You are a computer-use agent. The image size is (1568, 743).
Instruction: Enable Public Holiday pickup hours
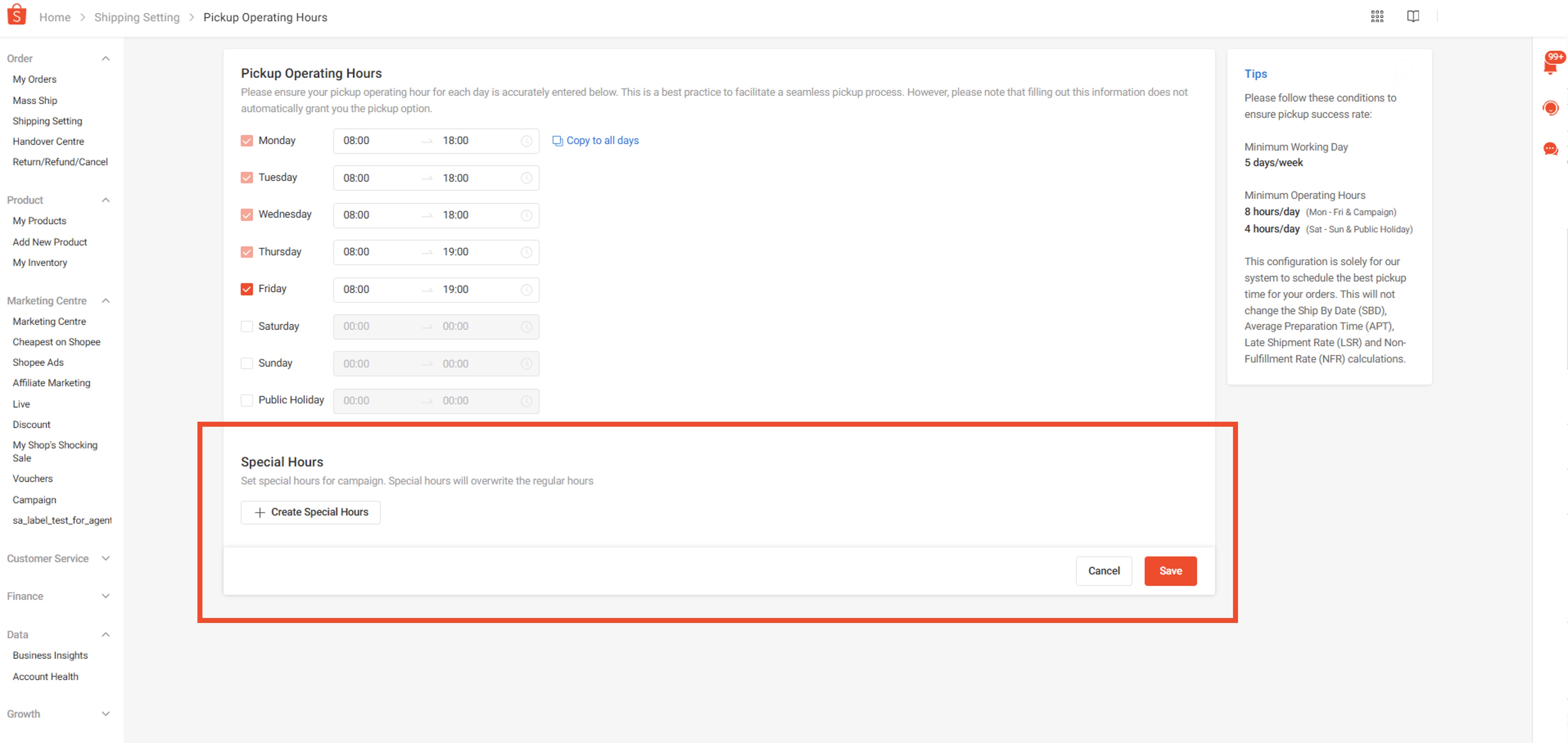click(247, 400)
